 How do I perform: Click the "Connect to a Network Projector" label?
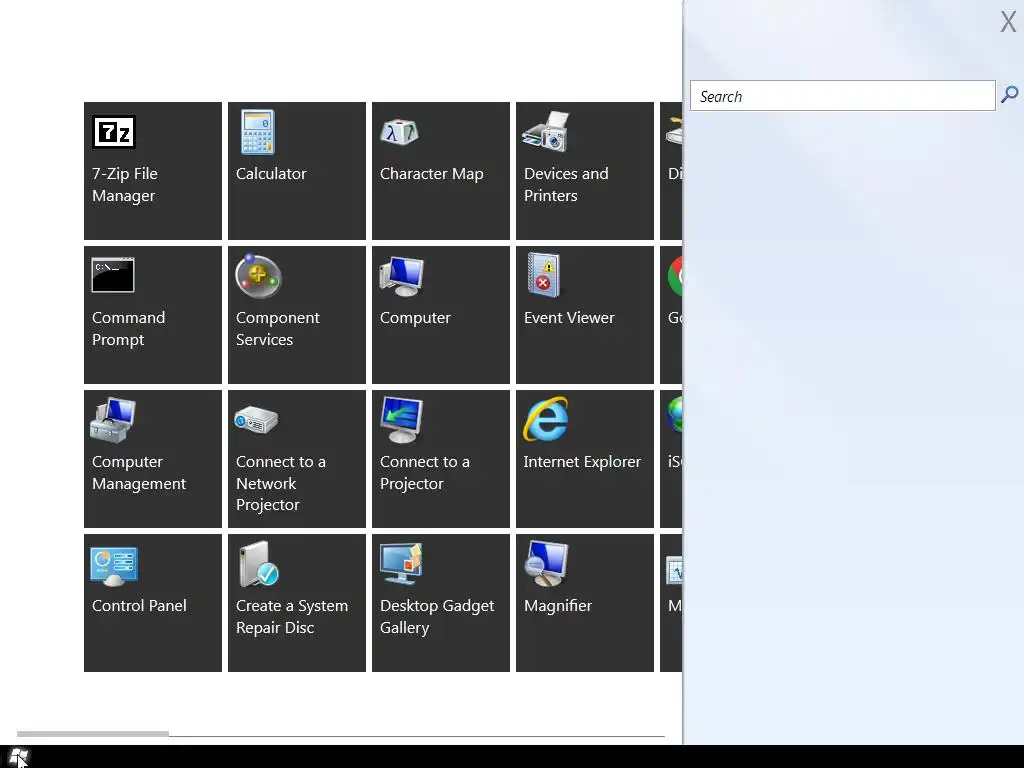tap(281, 483)
